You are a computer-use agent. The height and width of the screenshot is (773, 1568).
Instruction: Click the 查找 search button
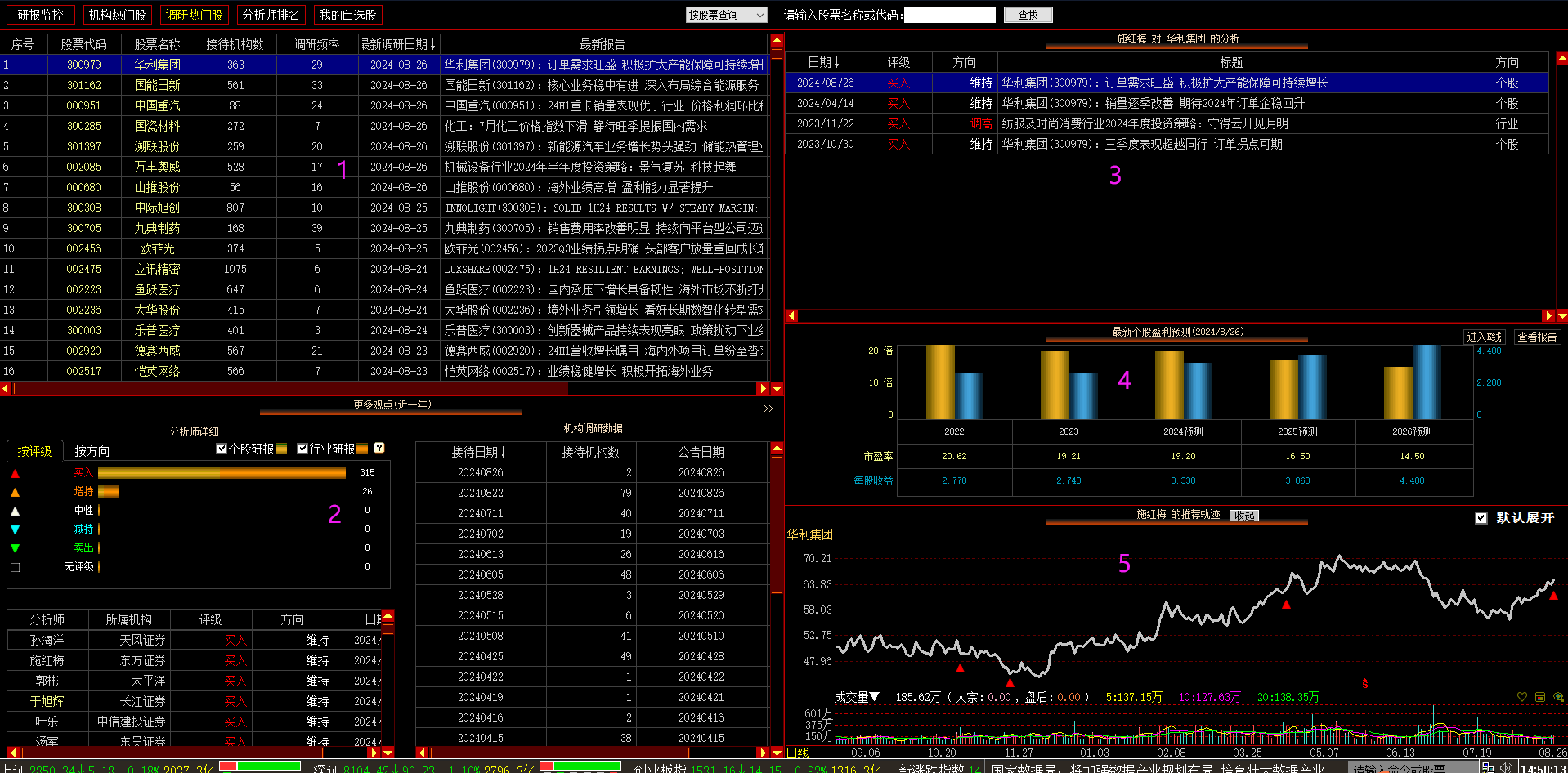[1028, 15]
